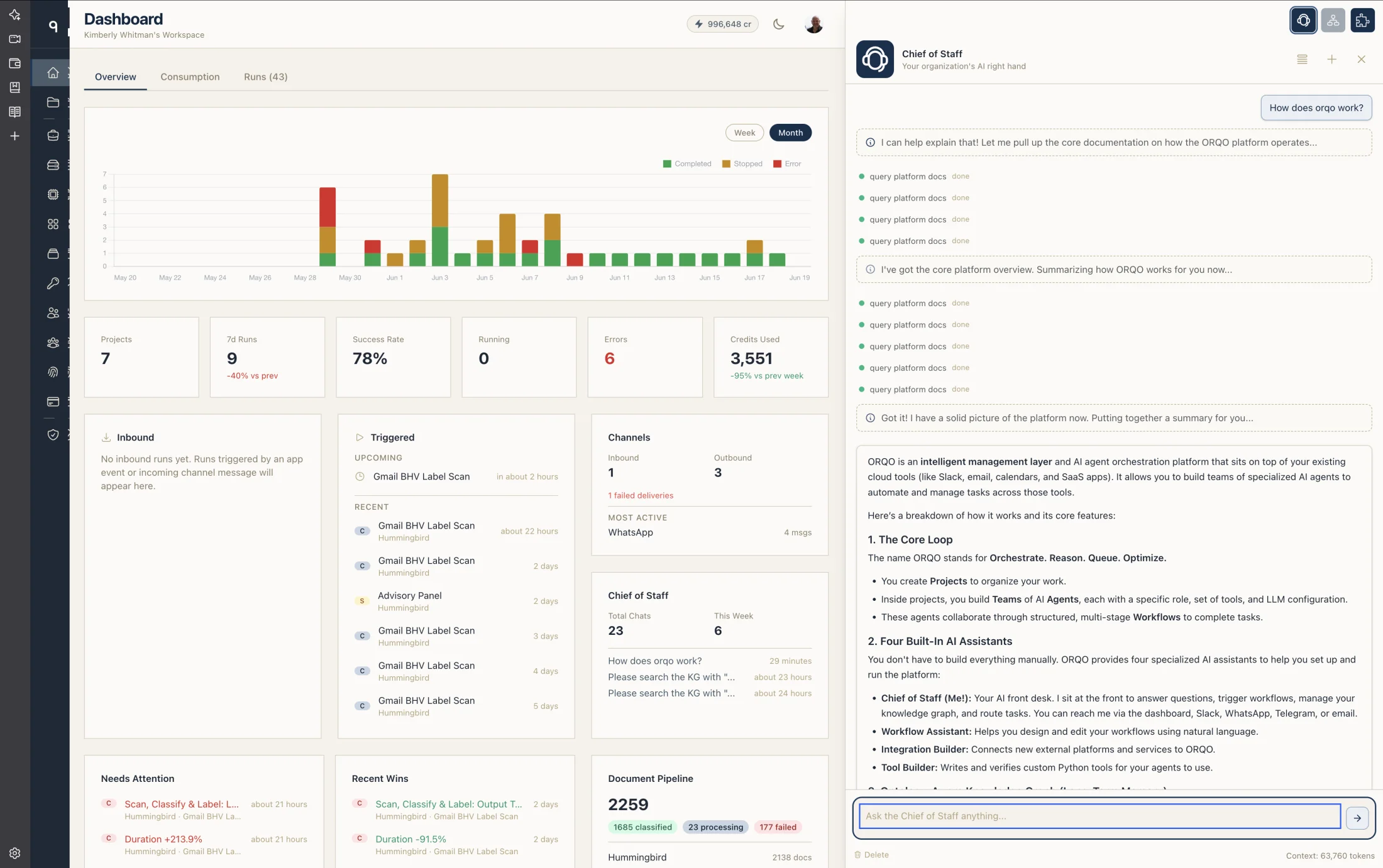The width and height of the screenshot is (1383, 868).
Task: Toggle the Completed series in the chart legend
Action: (x=687, y=164)
